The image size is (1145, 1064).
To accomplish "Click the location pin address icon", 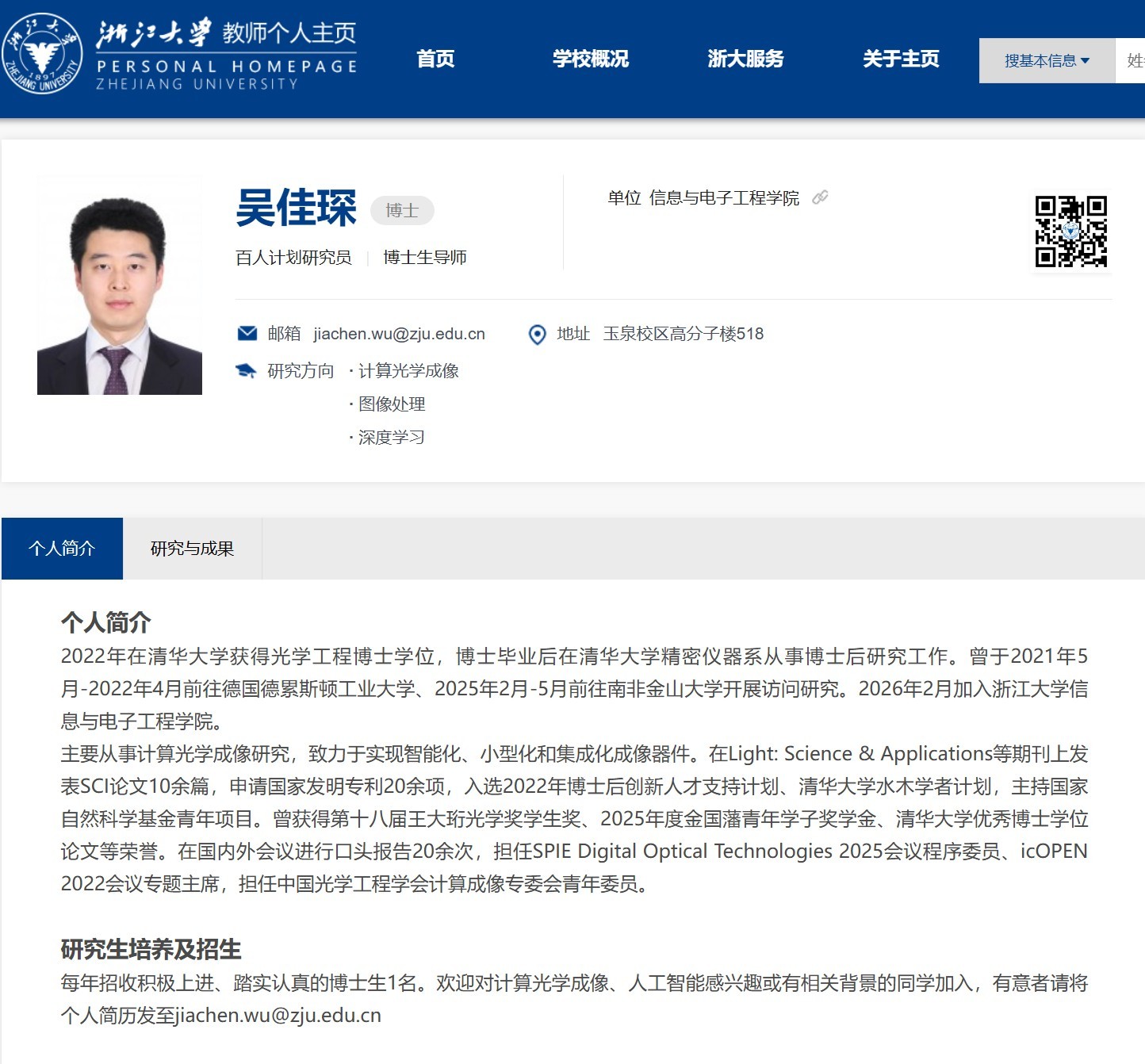I will (x=537, y=335).
